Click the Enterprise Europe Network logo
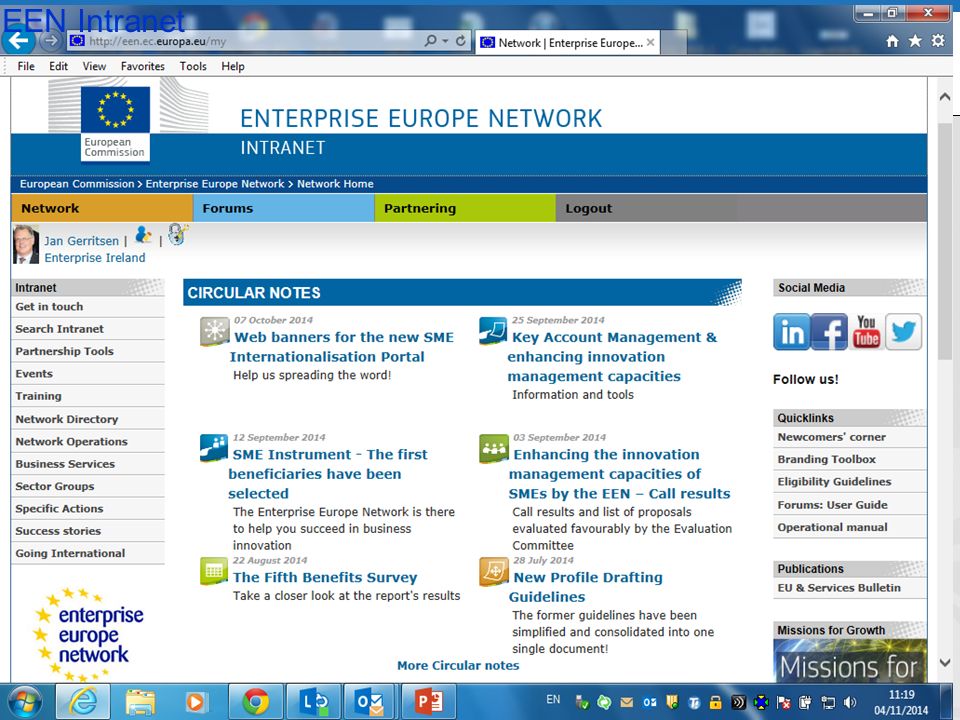 89,634
